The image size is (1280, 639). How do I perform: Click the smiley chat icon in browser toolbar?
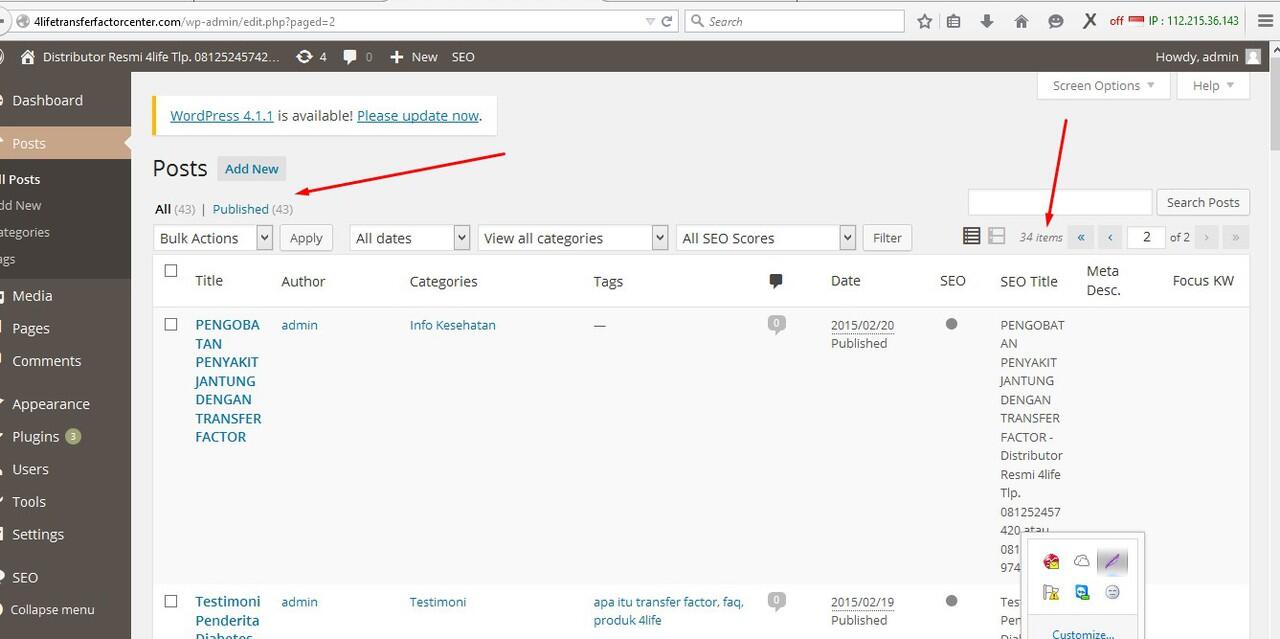(1055, 21)
